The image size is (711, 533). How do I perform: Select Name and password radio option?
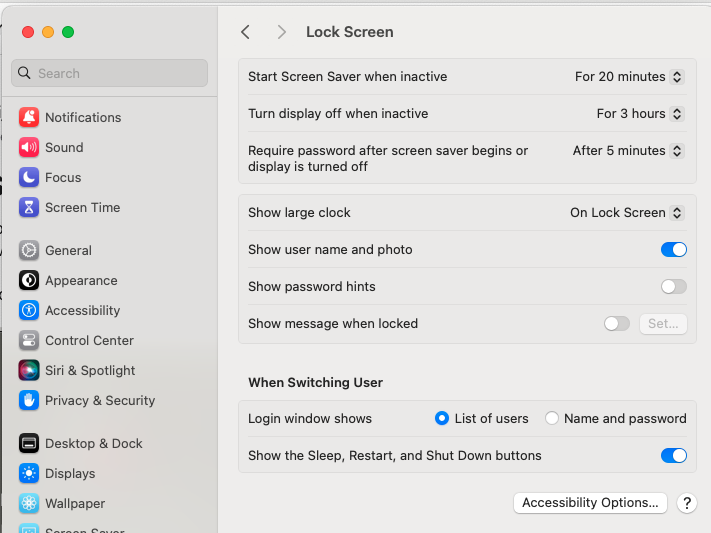click(552, 418)
